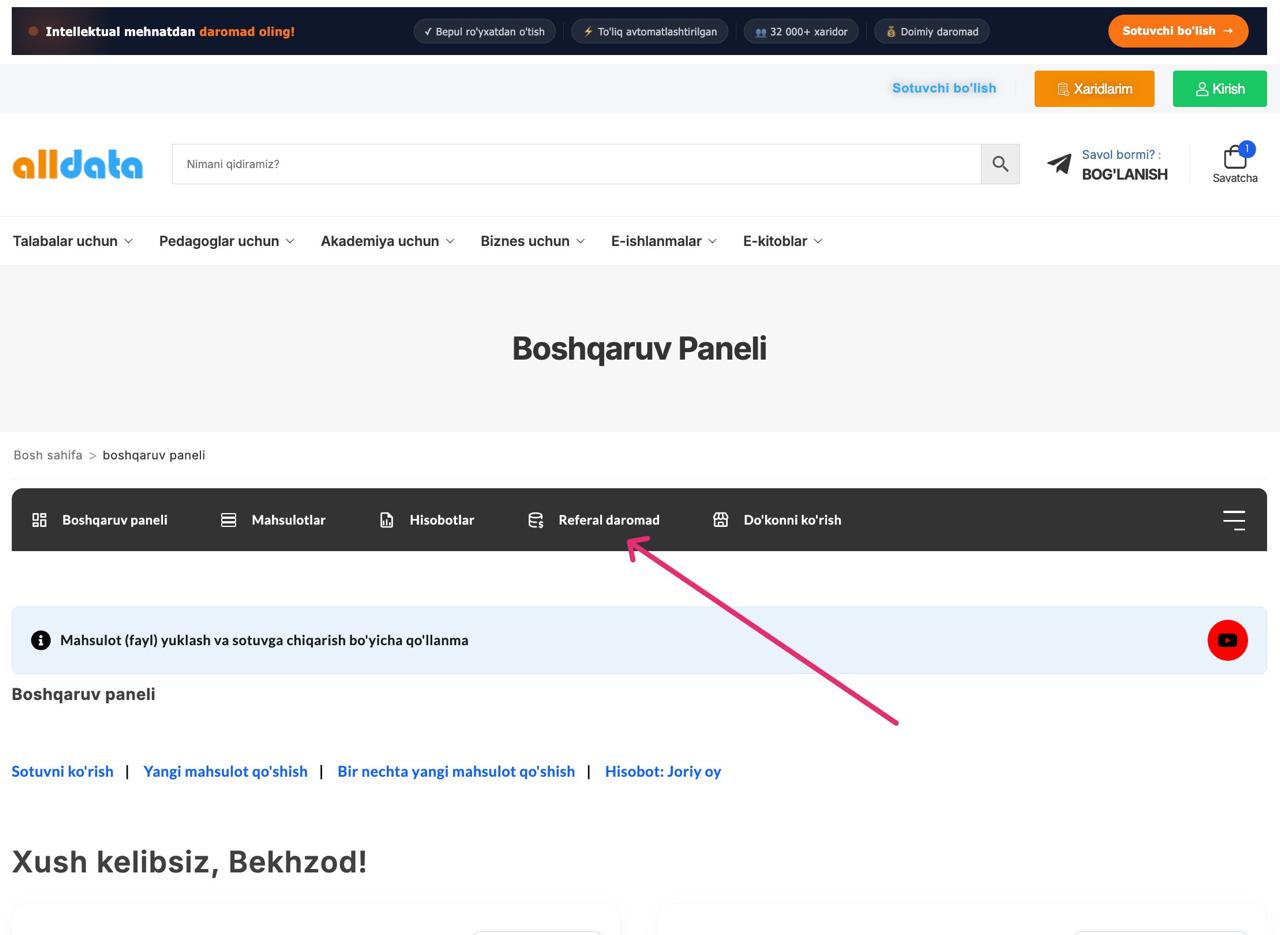The height and width of the screenshot is (935, 1280).
Task: Click Yangi mahsulot qo'shish link
Action: click(x=225, y=771)
